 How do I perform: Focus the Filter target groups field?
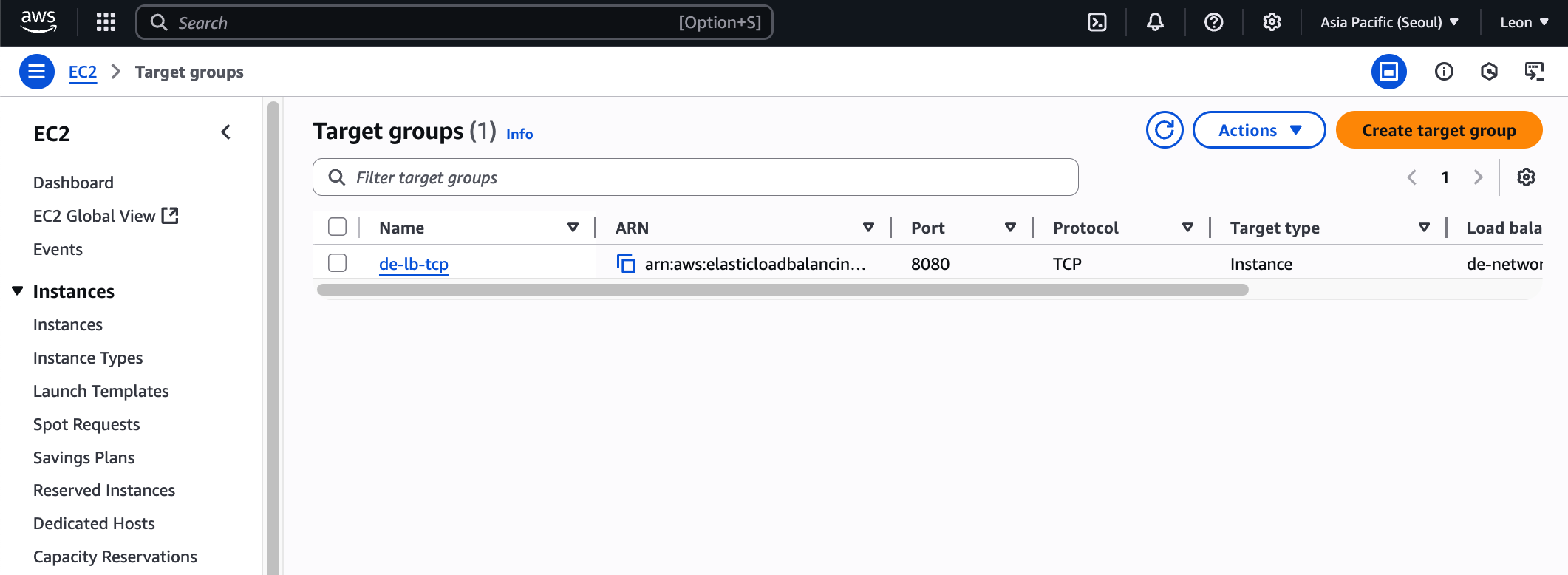click(695, 177)
